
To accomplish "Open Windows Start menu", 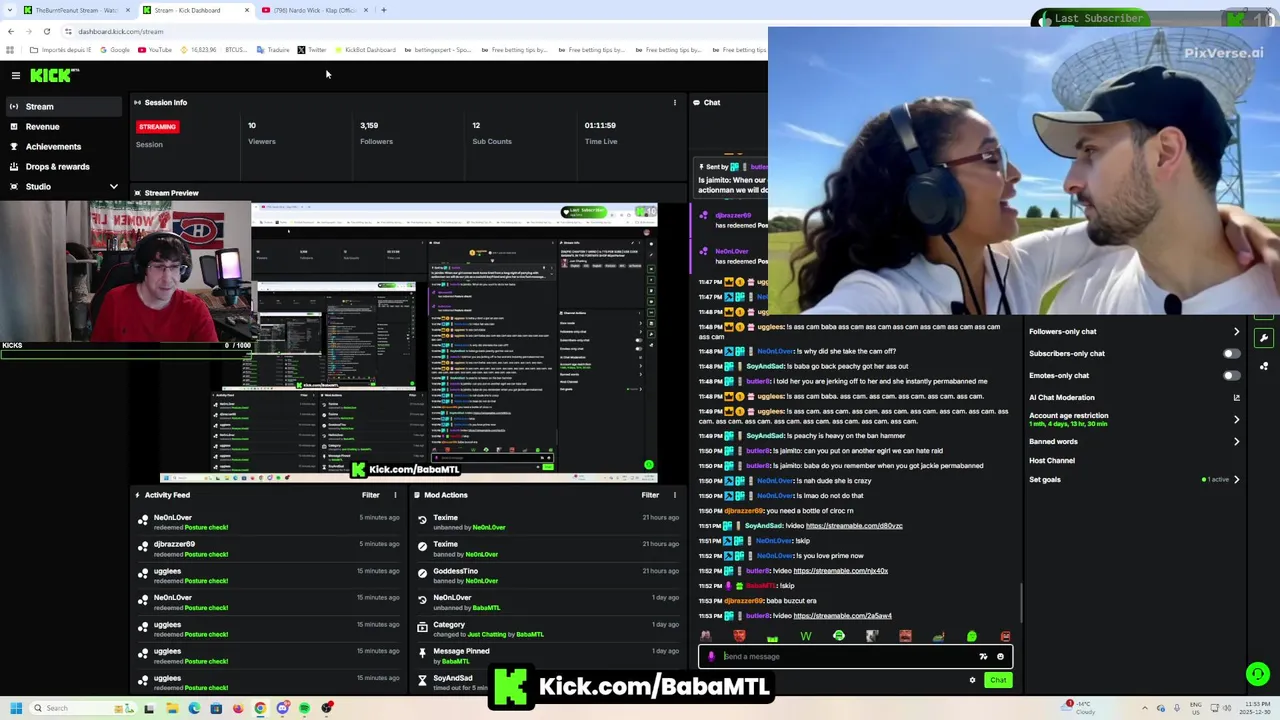I will pos(15,708).
